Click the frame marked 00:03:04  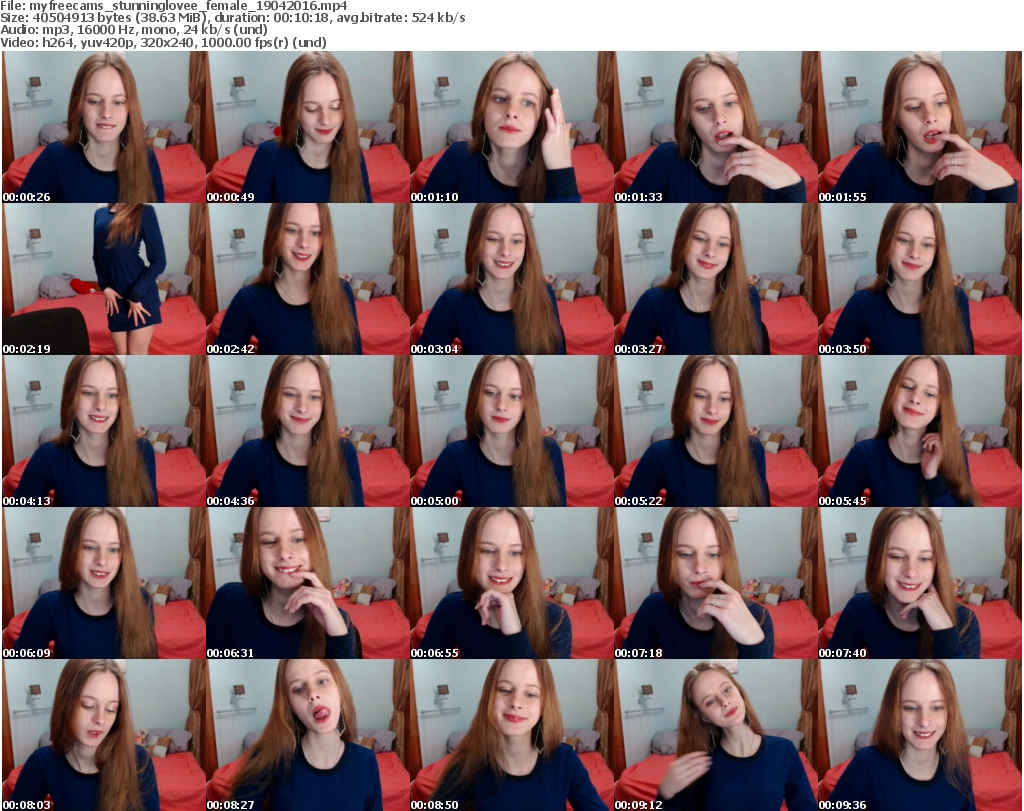tap(512, 279)
